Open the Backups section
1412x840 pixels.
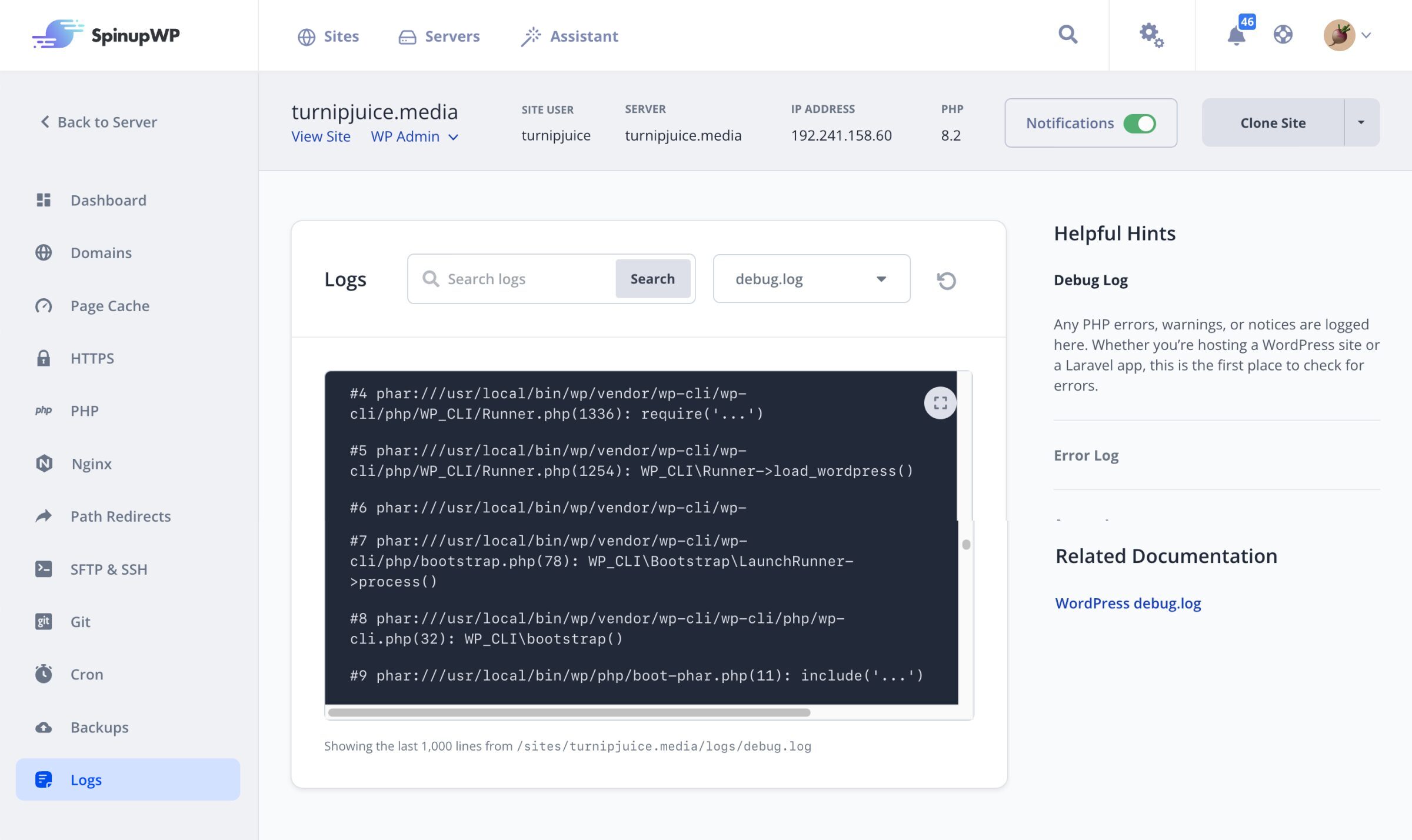click(99, 727)
